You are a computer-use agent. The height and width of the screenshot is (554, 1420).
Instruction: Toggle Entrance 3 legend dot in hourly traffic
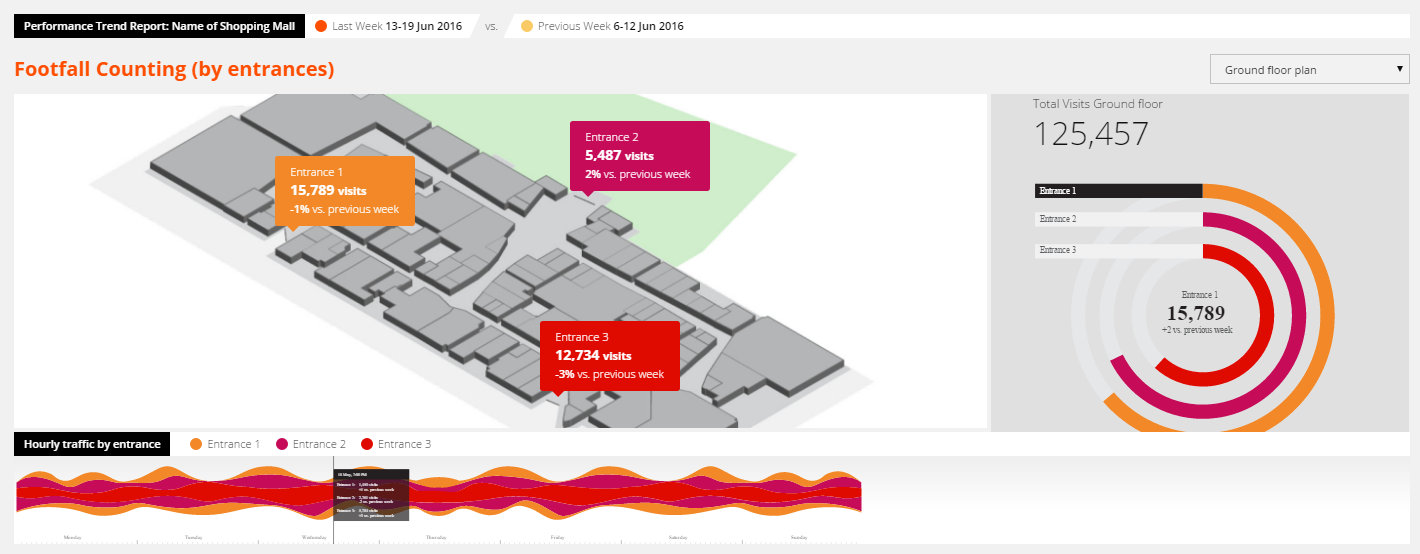(x=366, y=444)
